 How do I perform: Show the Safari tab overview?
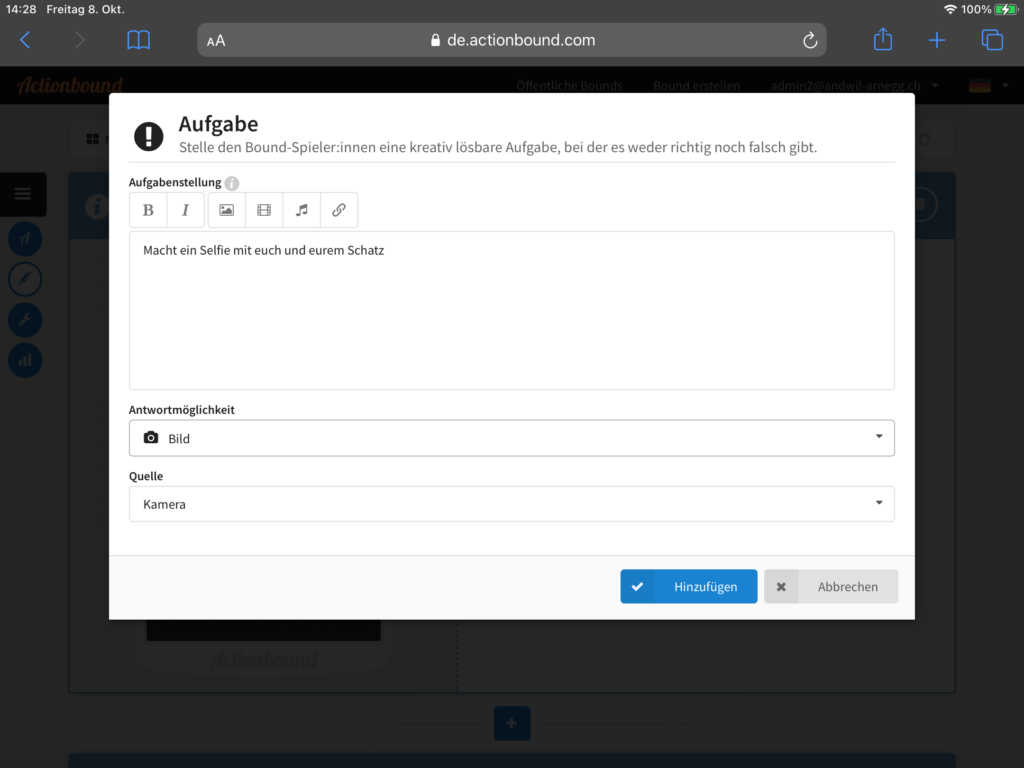click(992, 40)
